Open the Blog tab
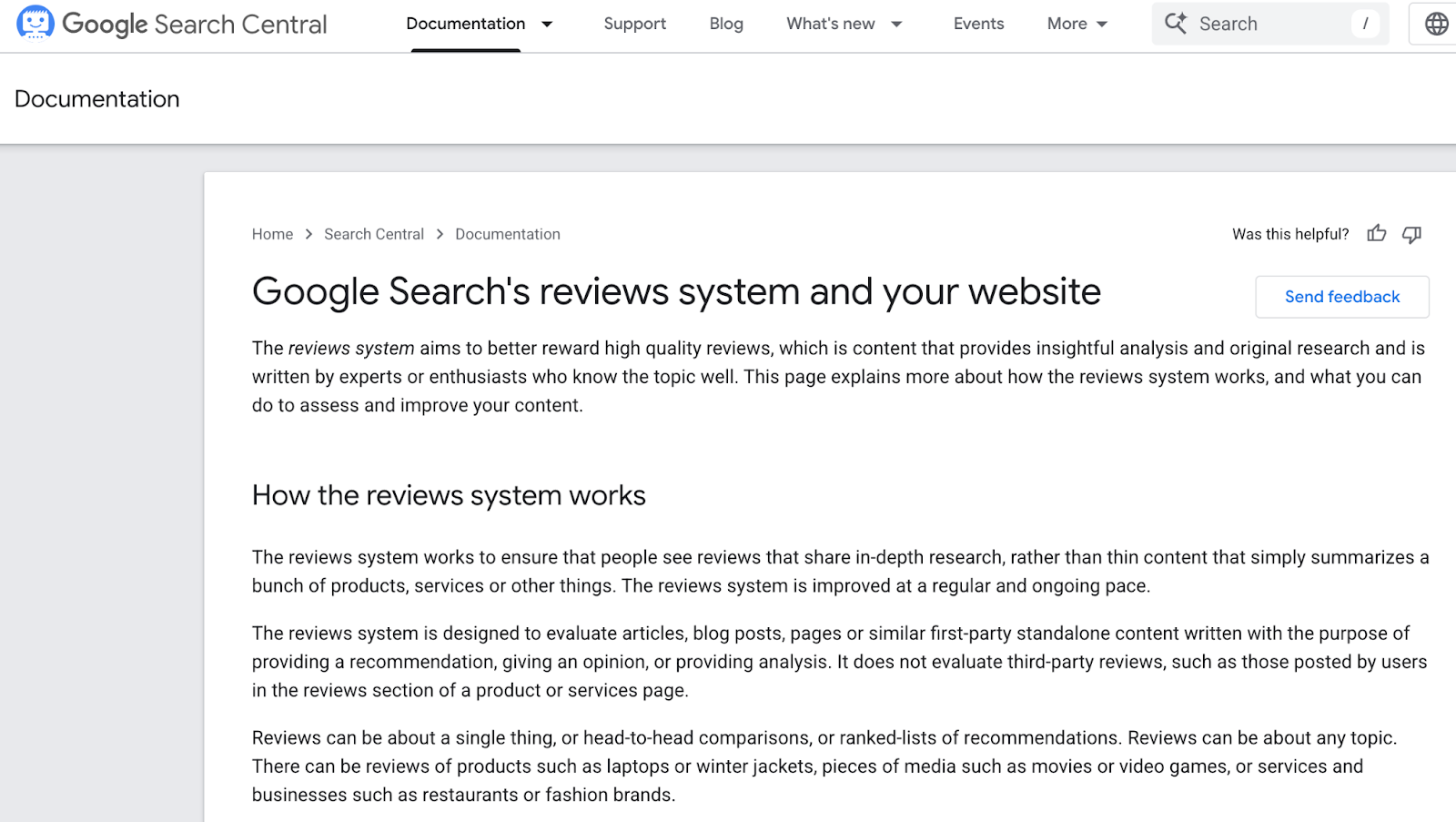The image size is (1456, 822). coord(726,24)
